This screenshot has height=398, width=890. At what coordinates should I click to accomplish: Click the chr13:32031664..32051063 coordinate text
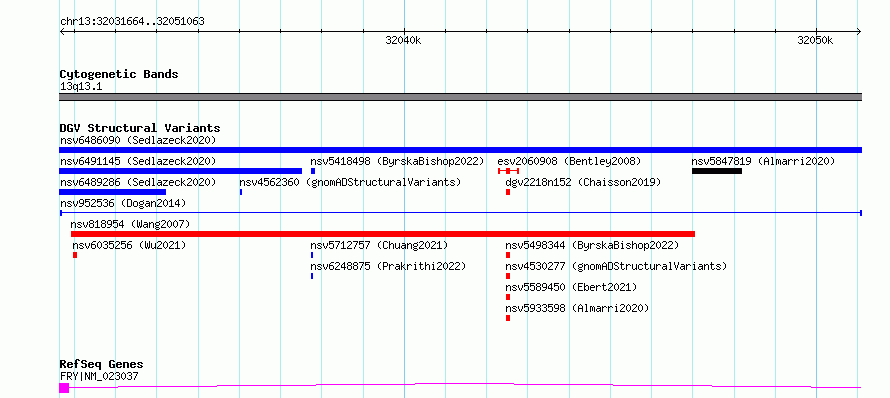click(132, 22)
